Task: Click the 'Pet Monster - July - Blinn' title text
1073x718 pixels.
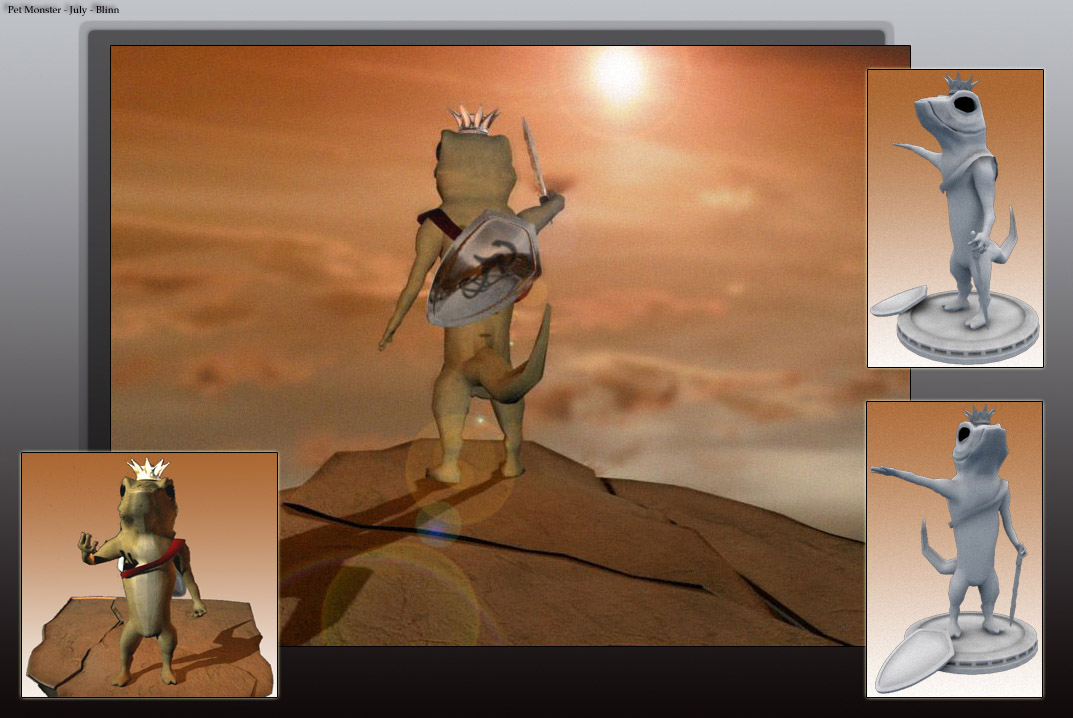Action: click(63, 10)
